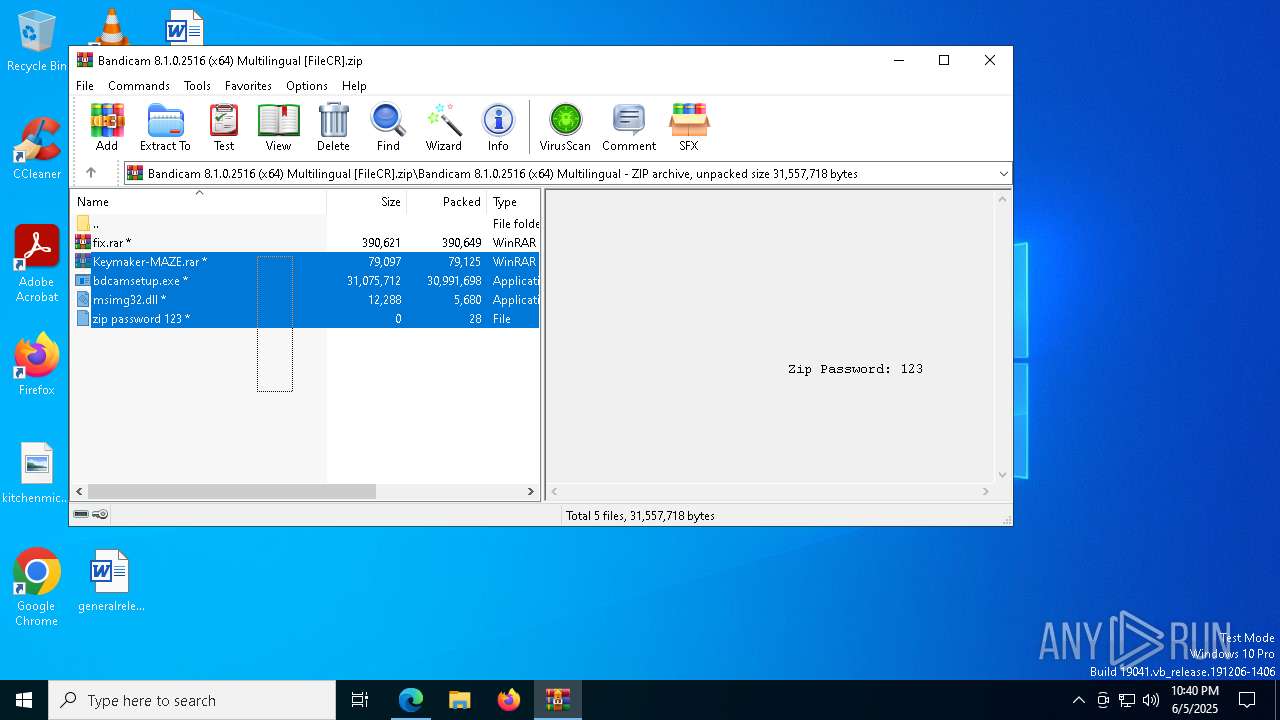This screenshot has height=720, width=1280.
Task: Launch the Wizard tool
Action: [443, 127]
